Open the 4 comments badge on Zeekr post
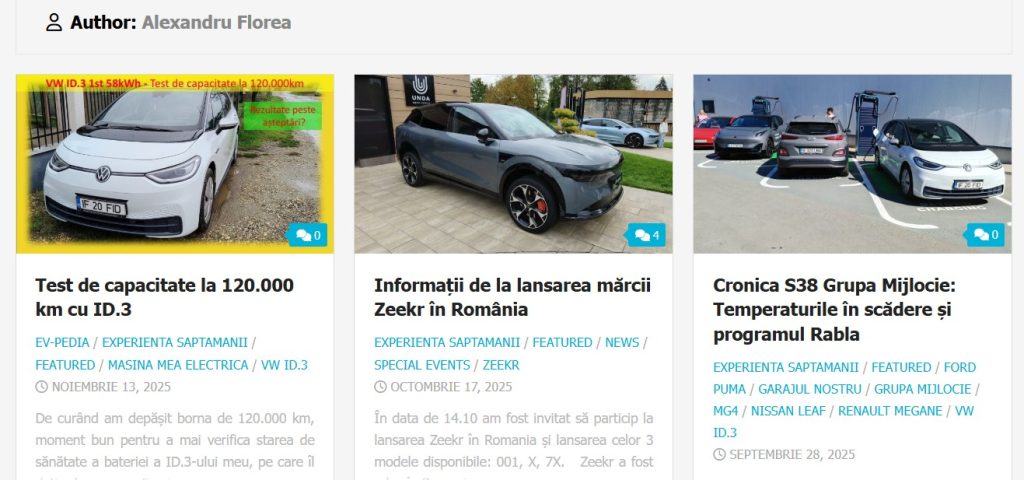Image resolution: width=1024 pixels, height=480 pixels. (647, 235)
